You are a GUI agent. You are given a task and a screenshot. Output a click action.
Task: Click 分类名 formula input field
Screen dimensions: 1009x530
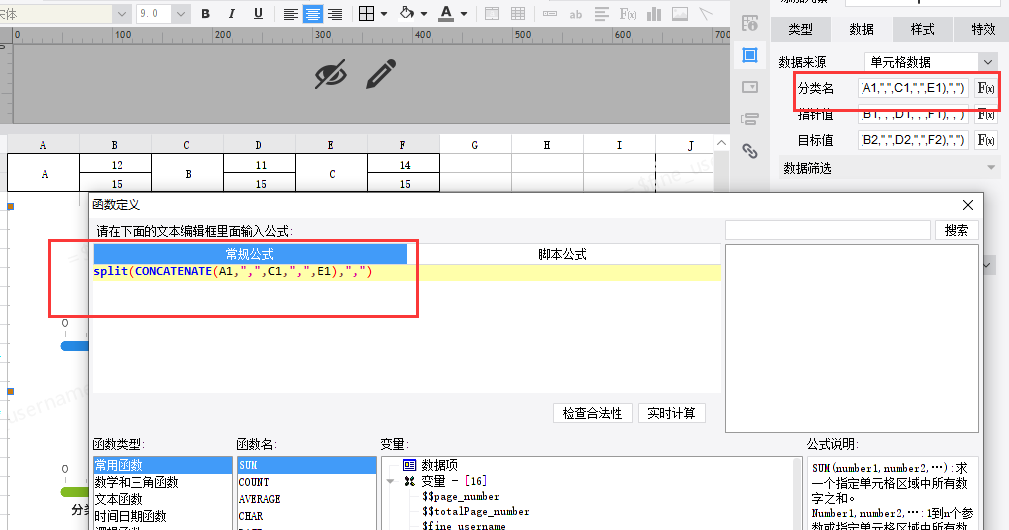click(x=913, y=88)
